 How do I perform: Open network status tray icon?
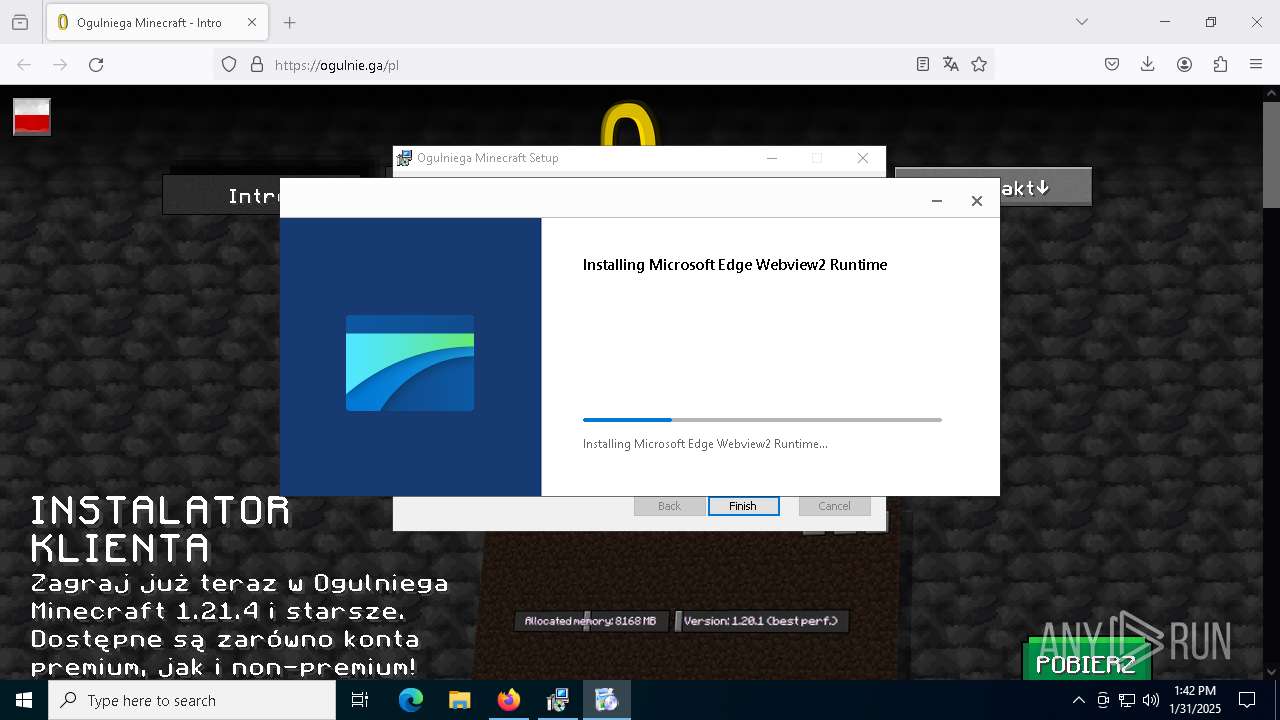(1127, 700)
